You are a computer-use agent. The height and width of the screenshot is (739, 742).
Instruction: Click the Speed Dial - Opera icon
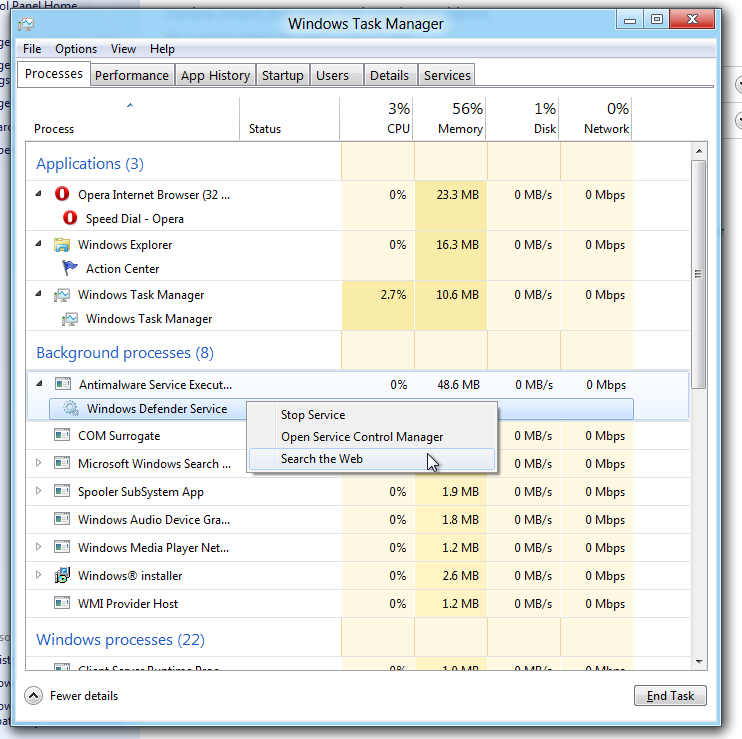pos(70,218)
